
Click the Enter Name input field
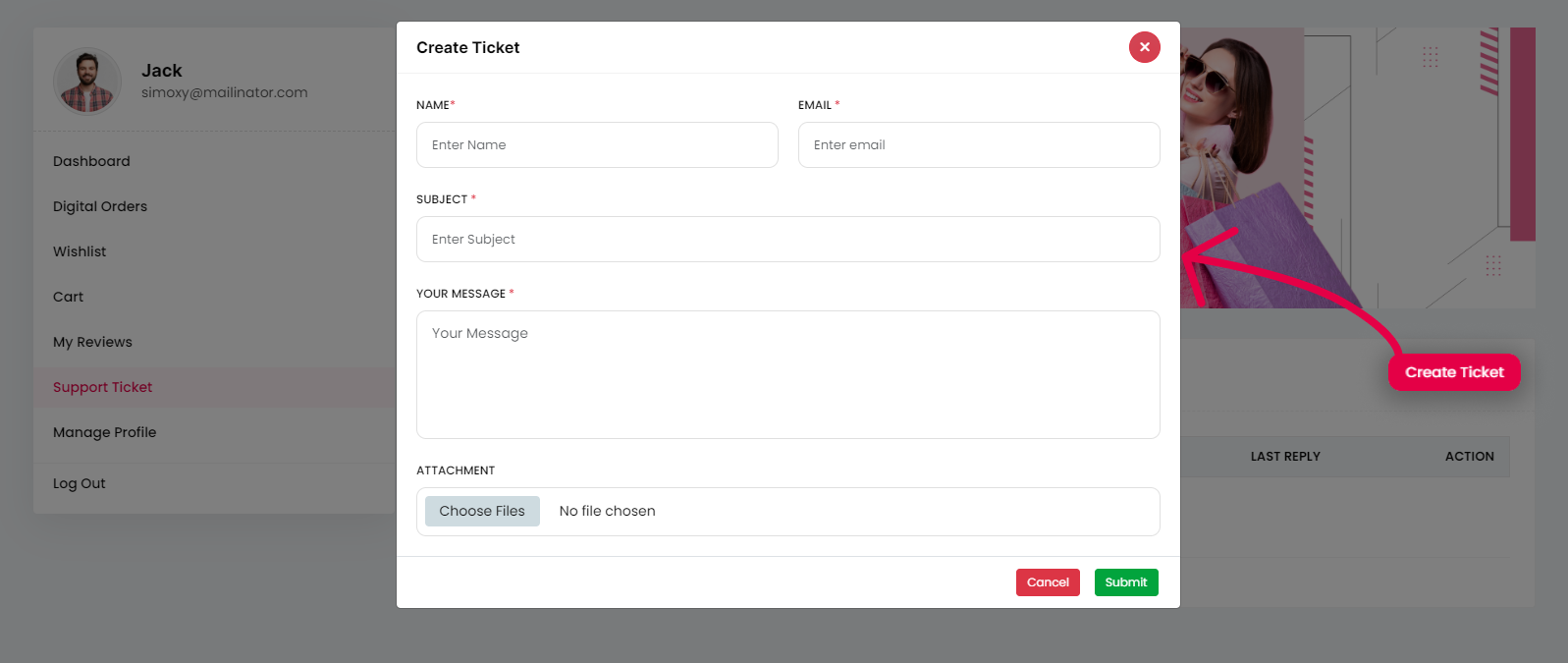[597, 145]
